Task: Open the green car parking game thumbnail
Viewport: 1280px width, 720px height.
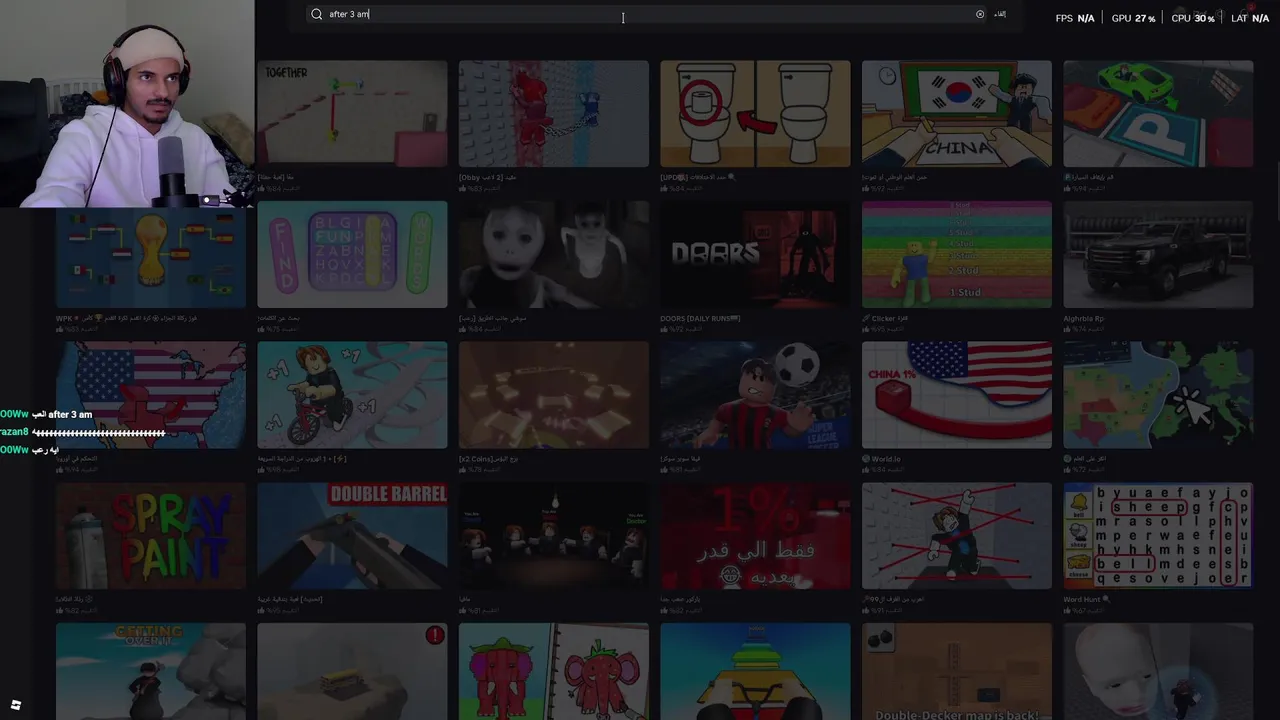Action: click(x=1158, y=113)
